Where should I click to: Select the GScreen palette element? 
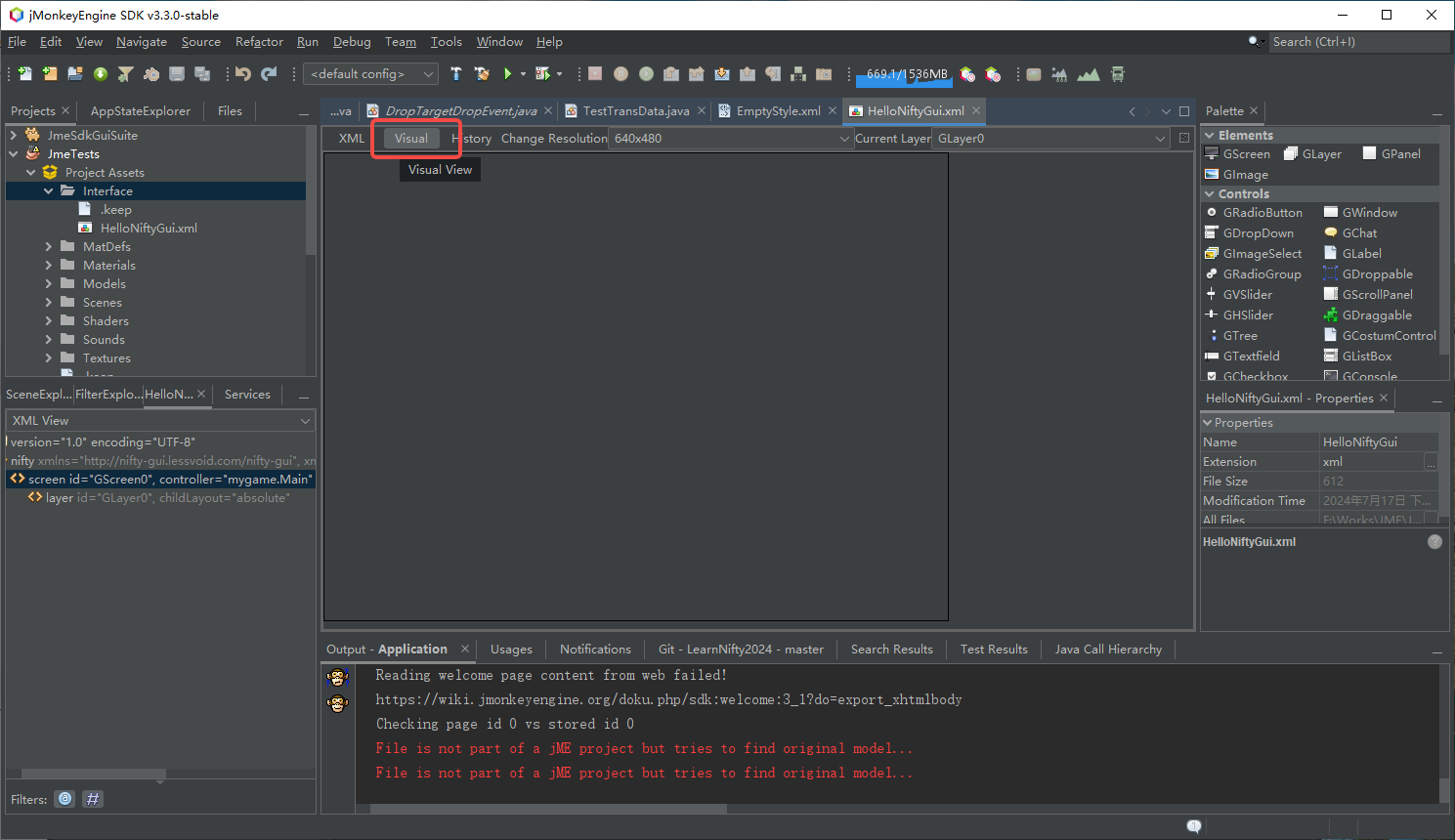[1238, 154]
